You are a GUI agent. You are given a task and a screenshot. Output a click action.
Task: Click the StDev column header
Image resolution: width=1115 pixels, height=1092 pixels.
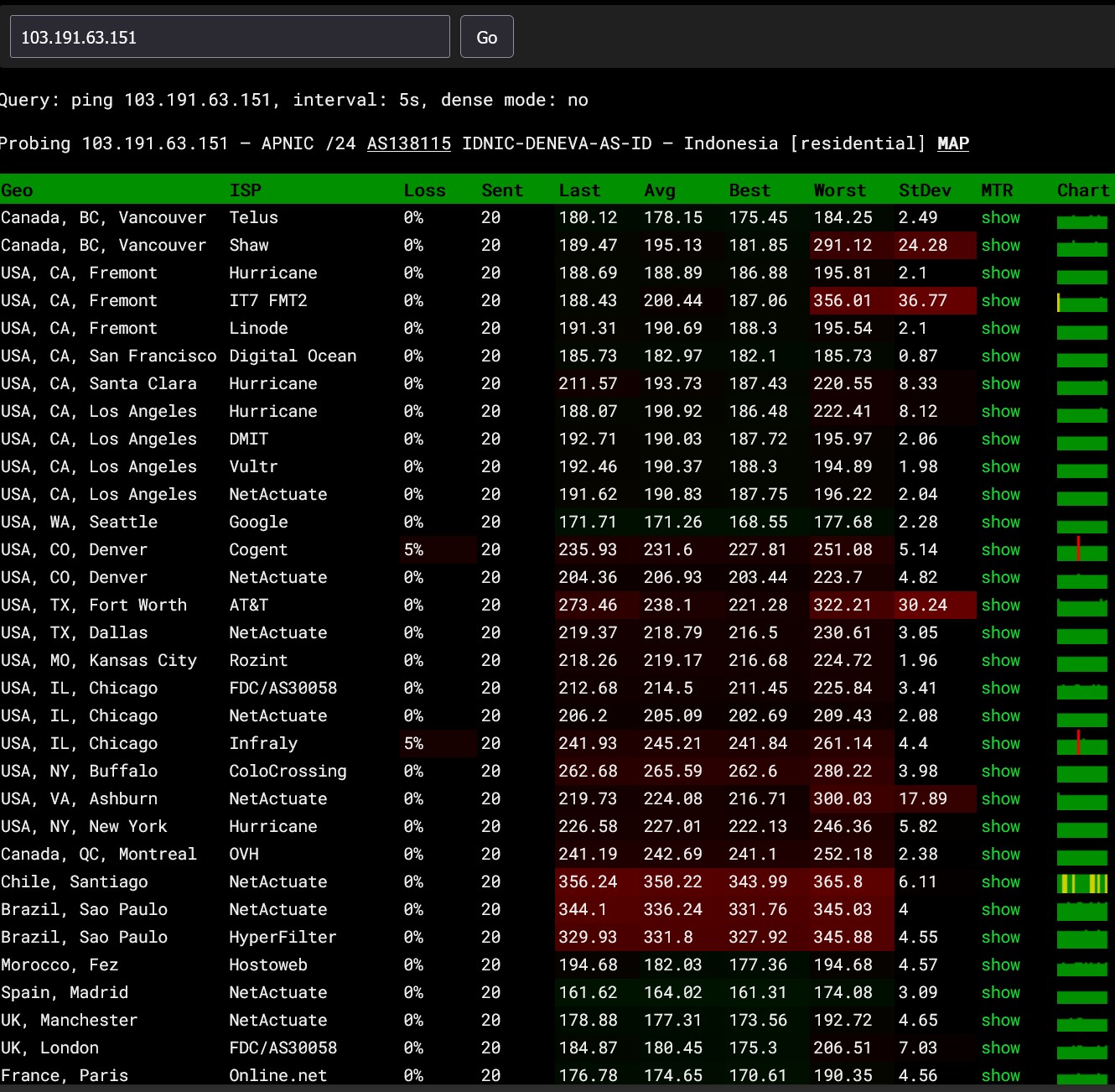coord(925,190)
